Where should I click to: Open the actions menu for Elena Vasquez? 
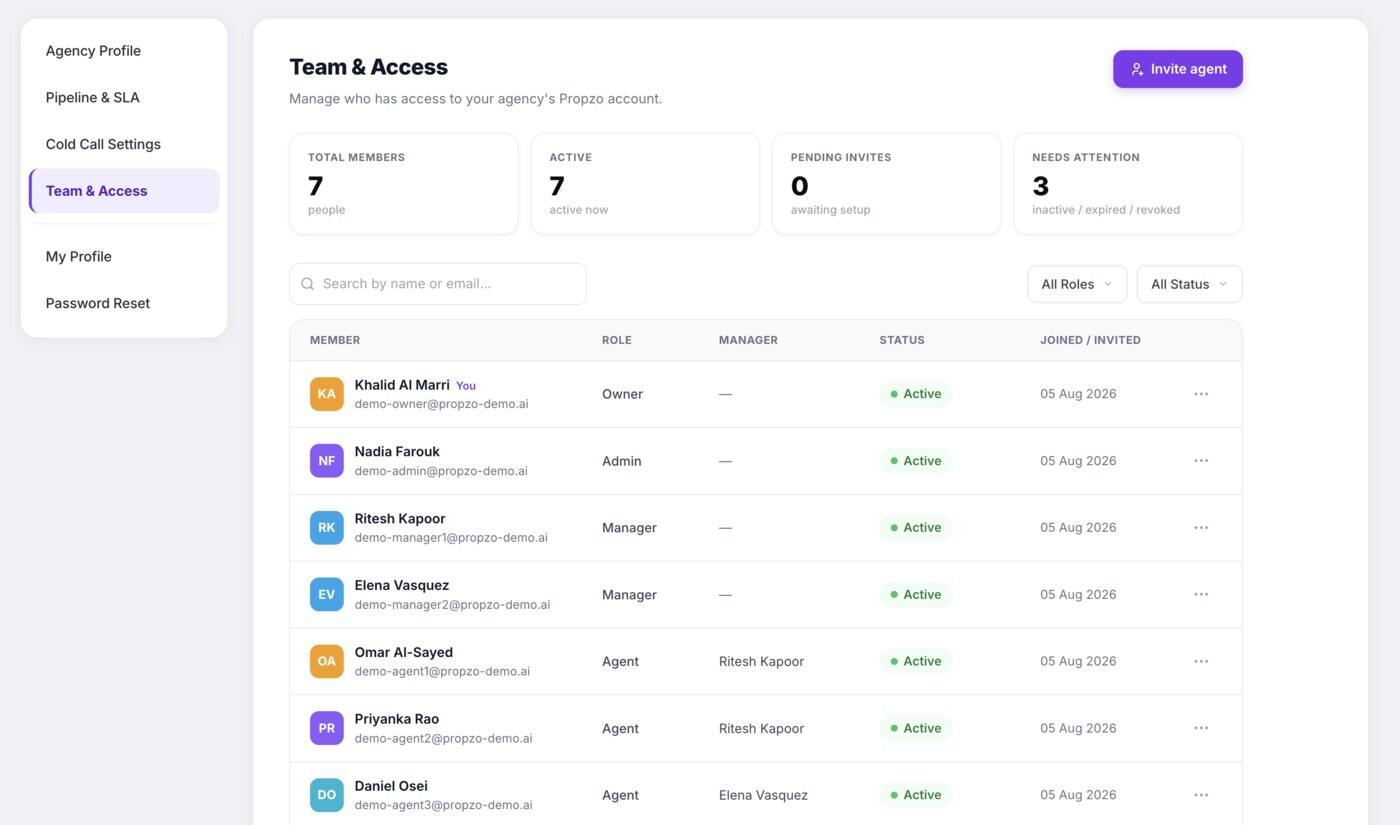pos(1201,595)
